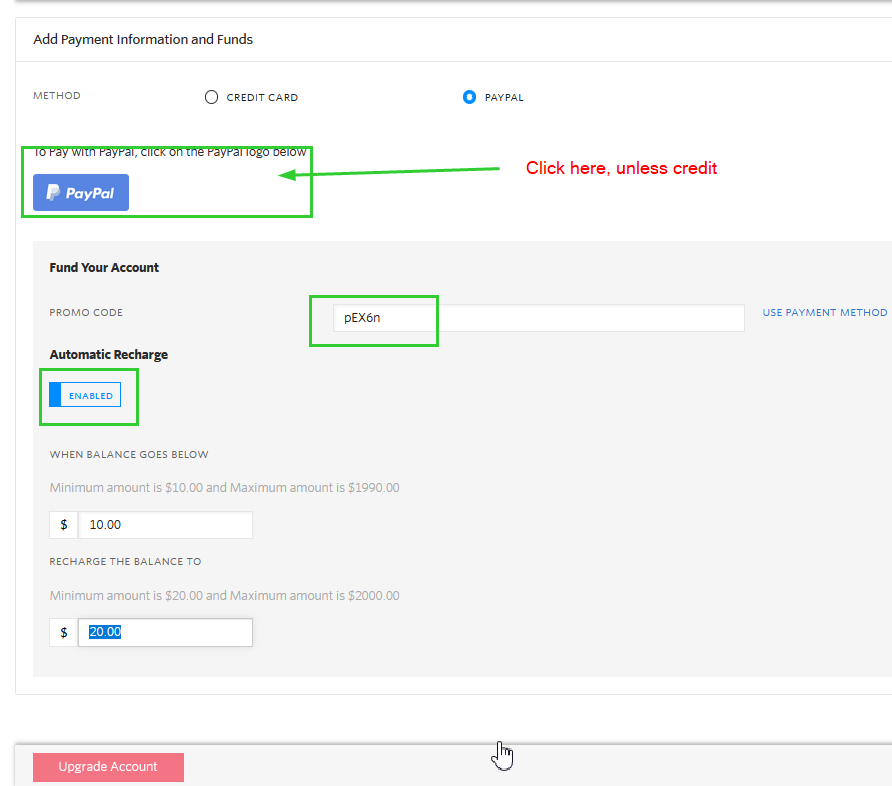This screenshot has width=892, height=786.
Task: Click the Automatic Recharge heading
Action: click(x=109, y=355)
